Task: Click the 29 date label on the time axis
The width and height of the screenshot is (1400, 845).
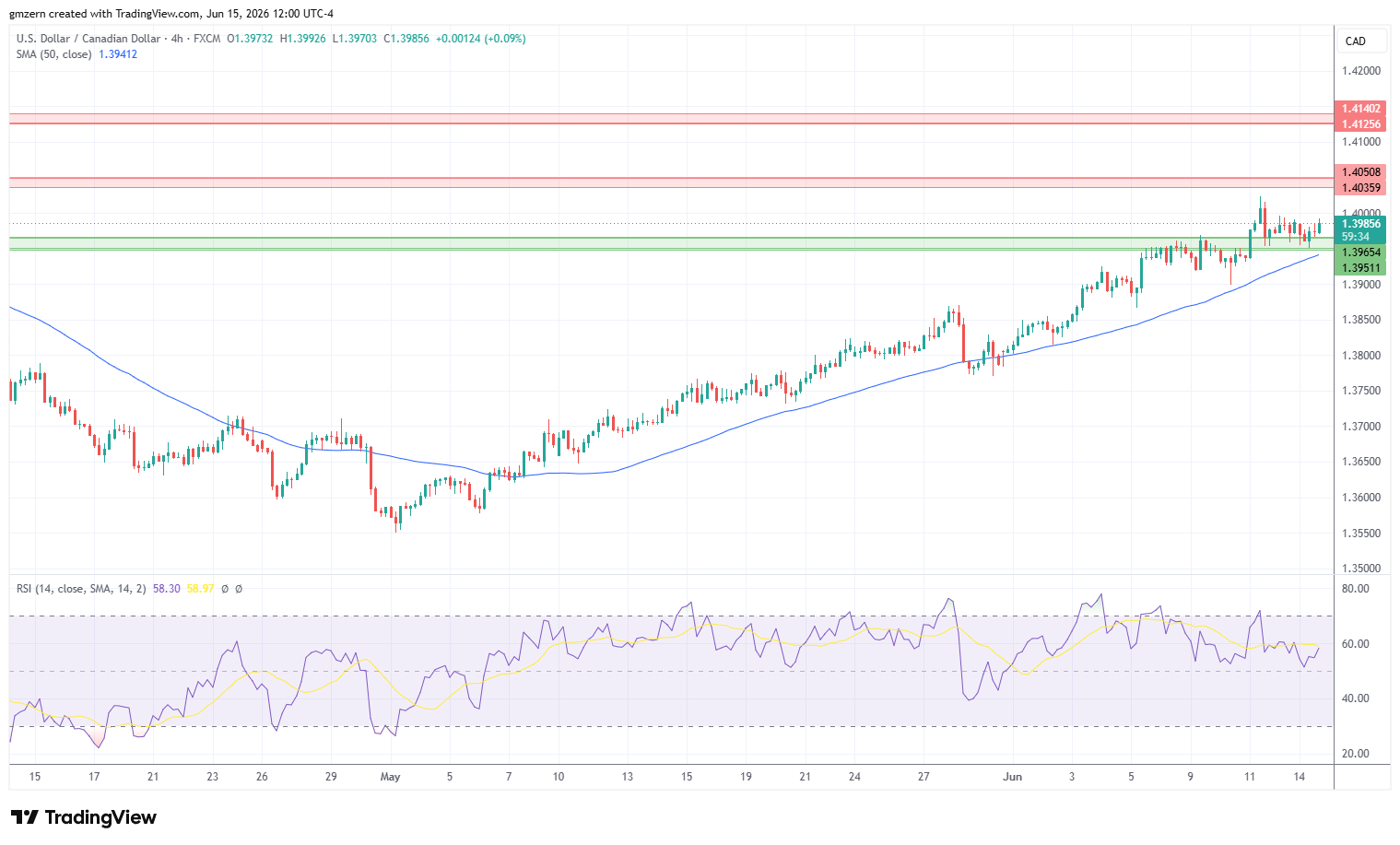Action: click(332, 777)
